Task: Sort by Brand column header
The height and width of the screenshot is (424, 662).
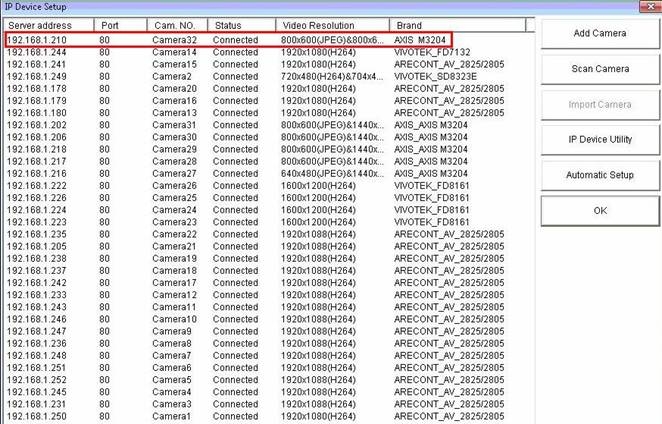Action: [x=458, y=25]
